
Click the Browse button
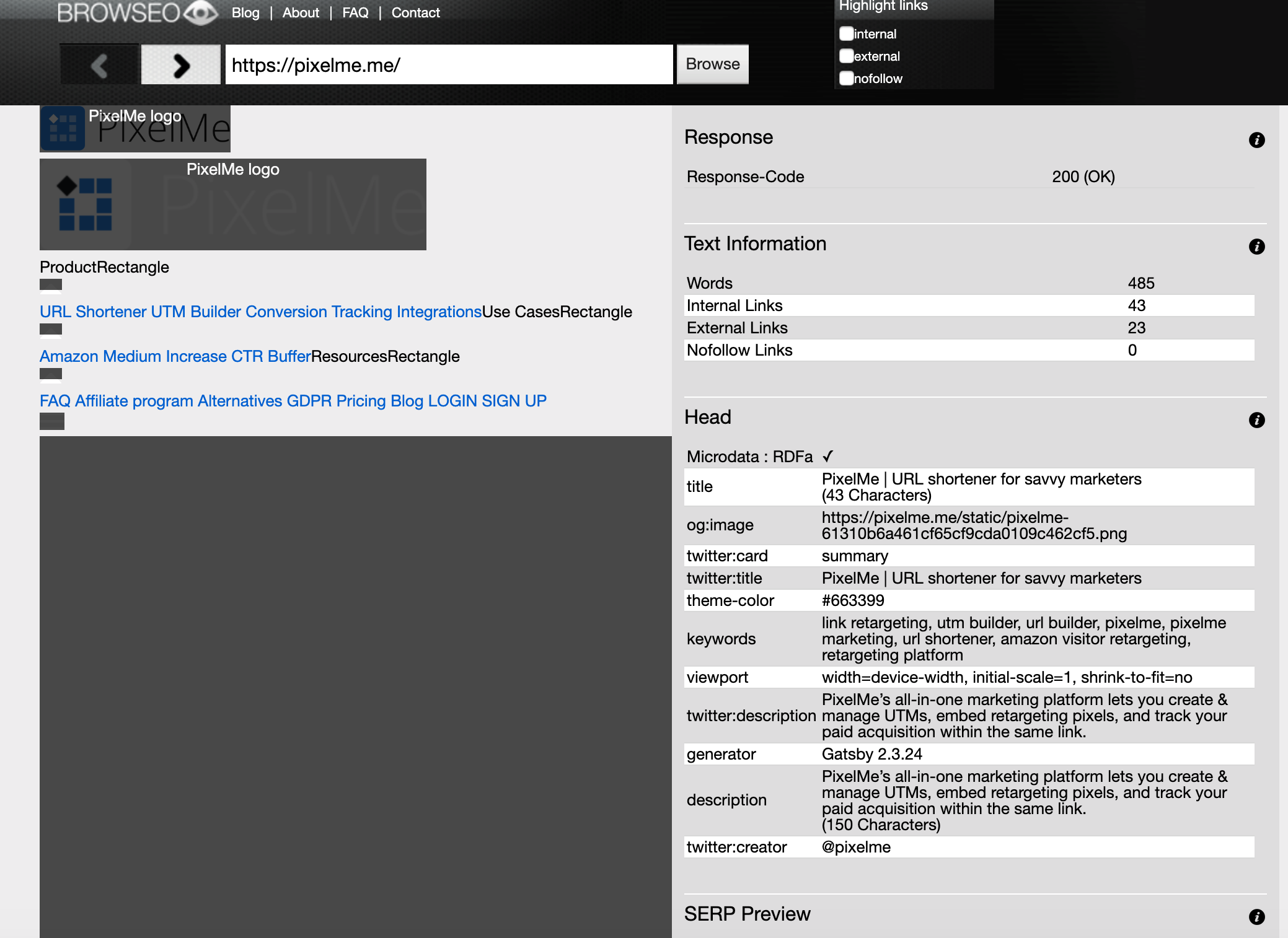pyautogui.click(x=713, y=64)
